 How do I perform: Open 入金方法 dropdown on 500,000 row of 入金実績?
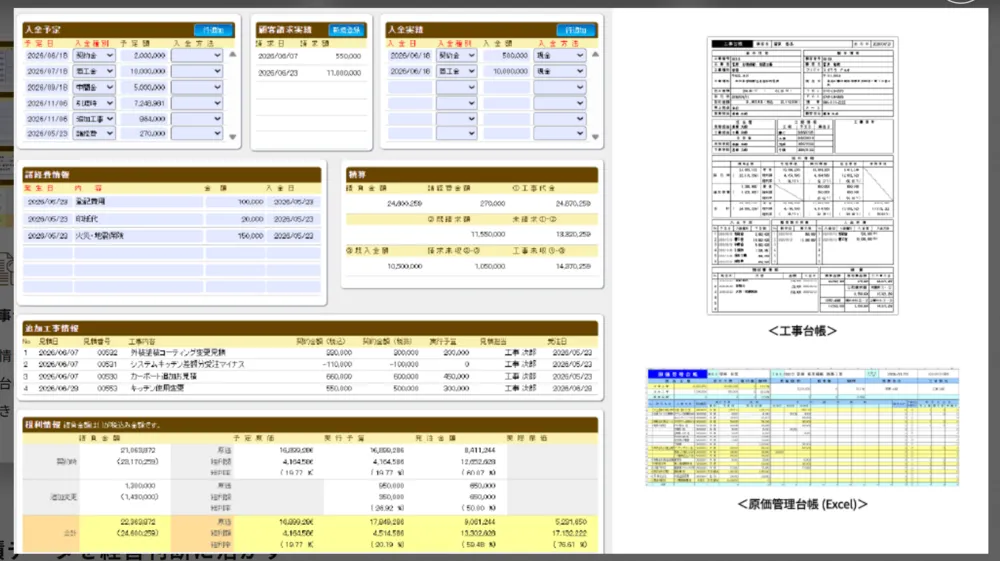(x=559, y=55)
